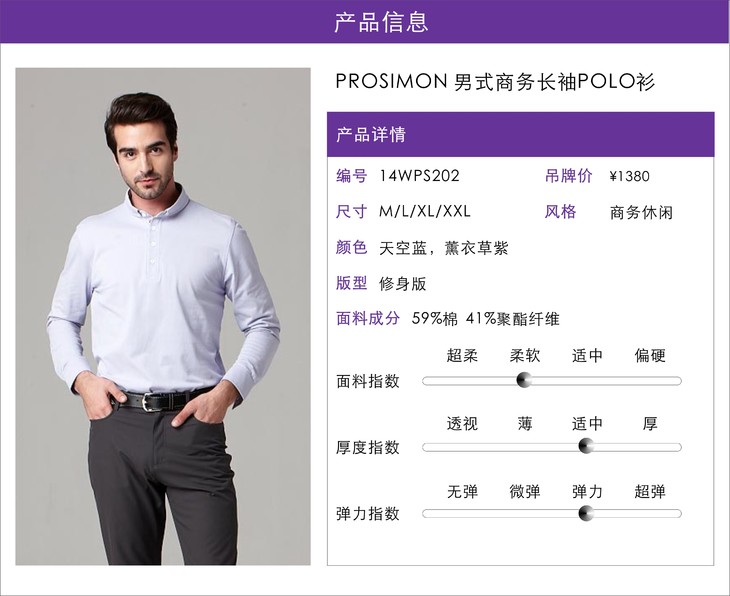The width and height of the screenshot is (730, 596).
Task: Open the model photo in polo shirt
Action: tap(163, 317)
